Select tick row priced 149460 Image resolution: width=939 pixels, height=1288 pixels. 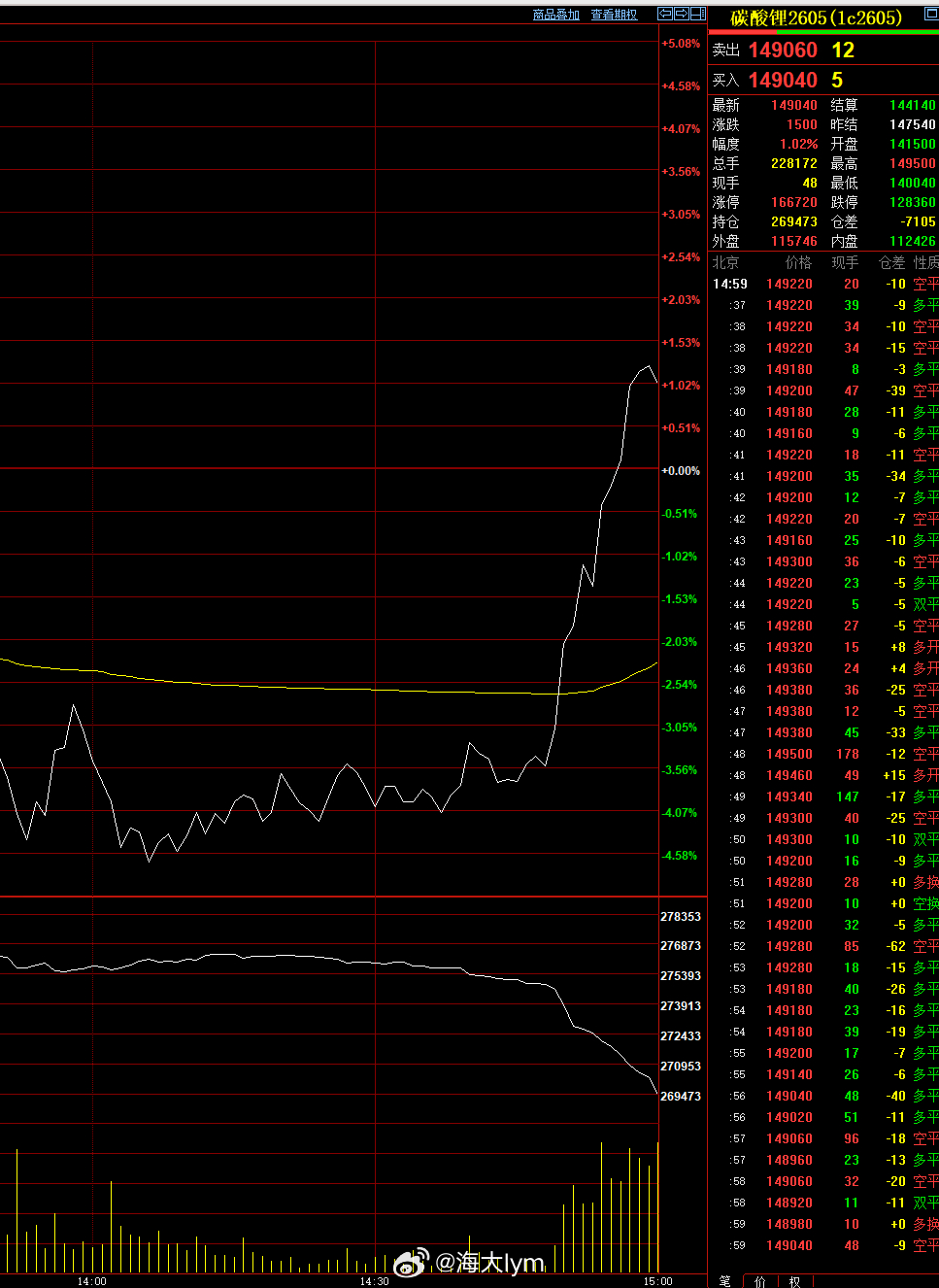[x=823, y=775]
